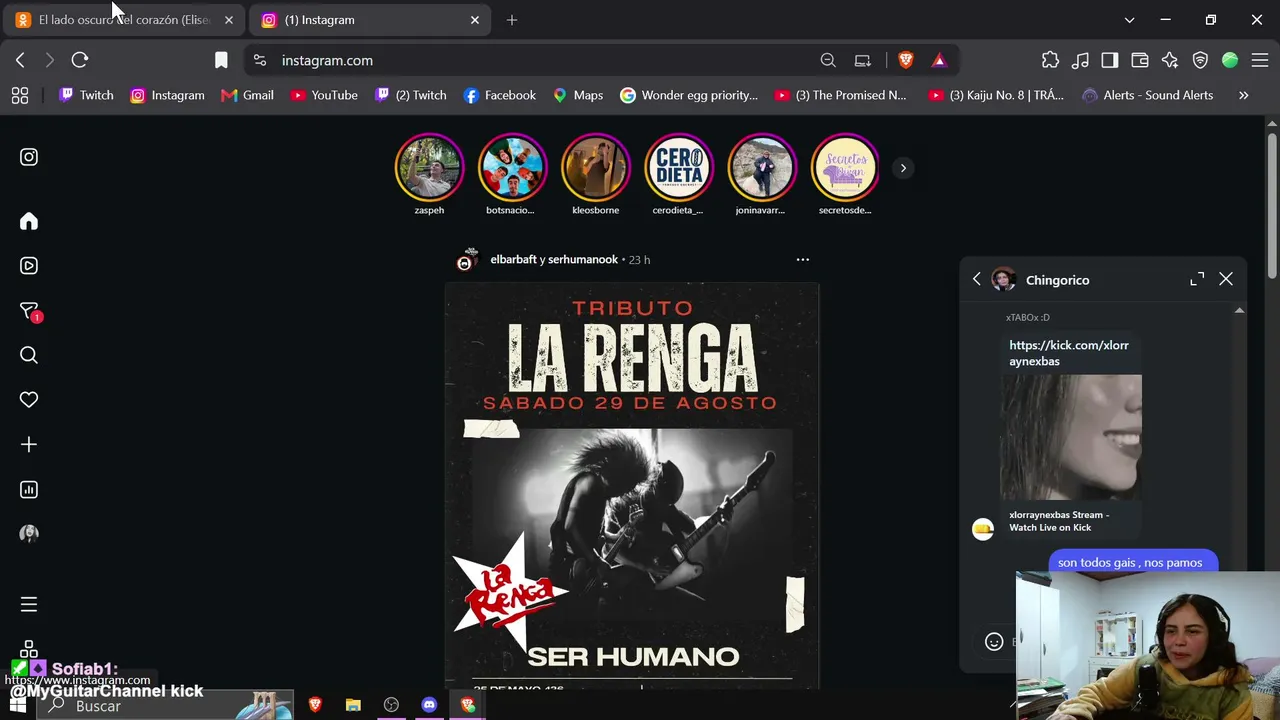View botsnacio story
The width and height of the screenshot is (1280, 720).
[x=512, y=168]
